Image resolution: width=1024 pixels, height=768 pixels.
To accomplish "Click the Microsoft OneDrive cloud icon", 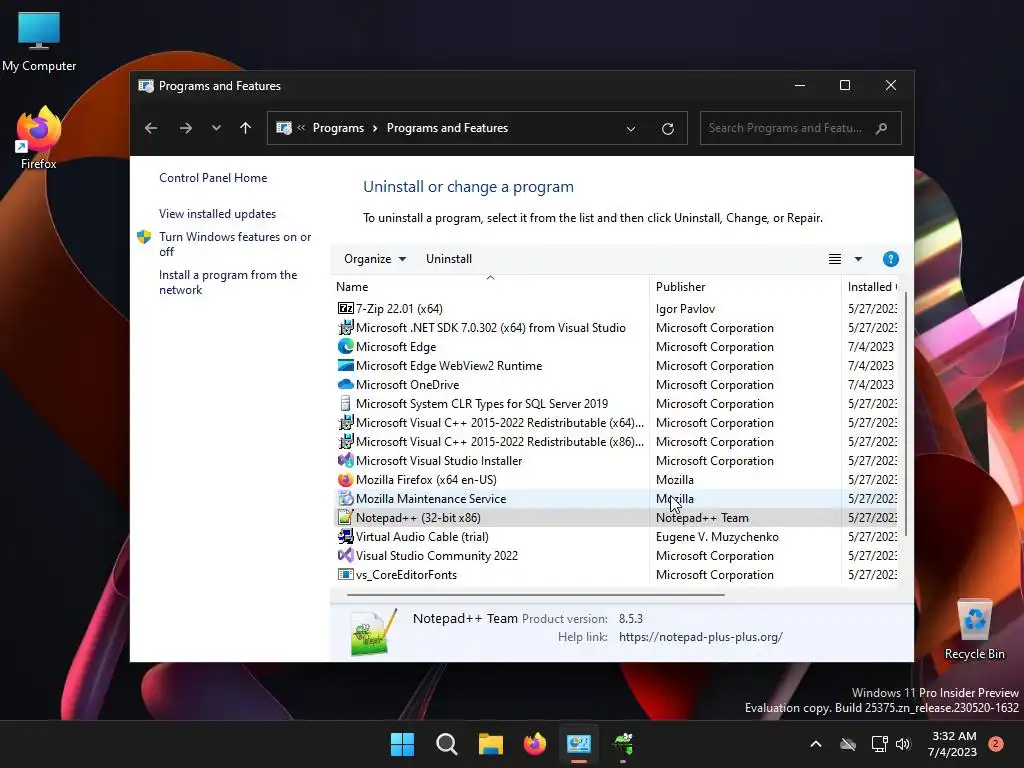I will pos(345,384).
